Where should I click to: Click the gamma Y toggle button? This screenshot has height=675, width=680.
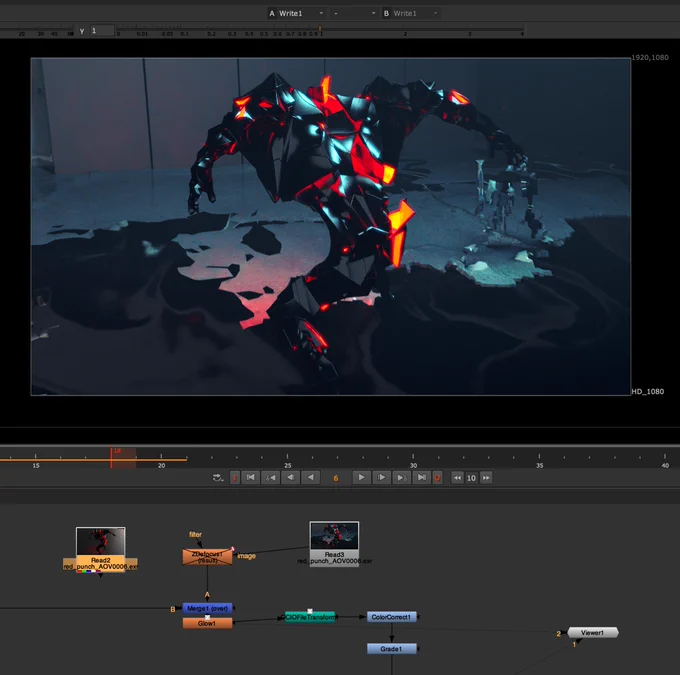[x=82, y=31]
